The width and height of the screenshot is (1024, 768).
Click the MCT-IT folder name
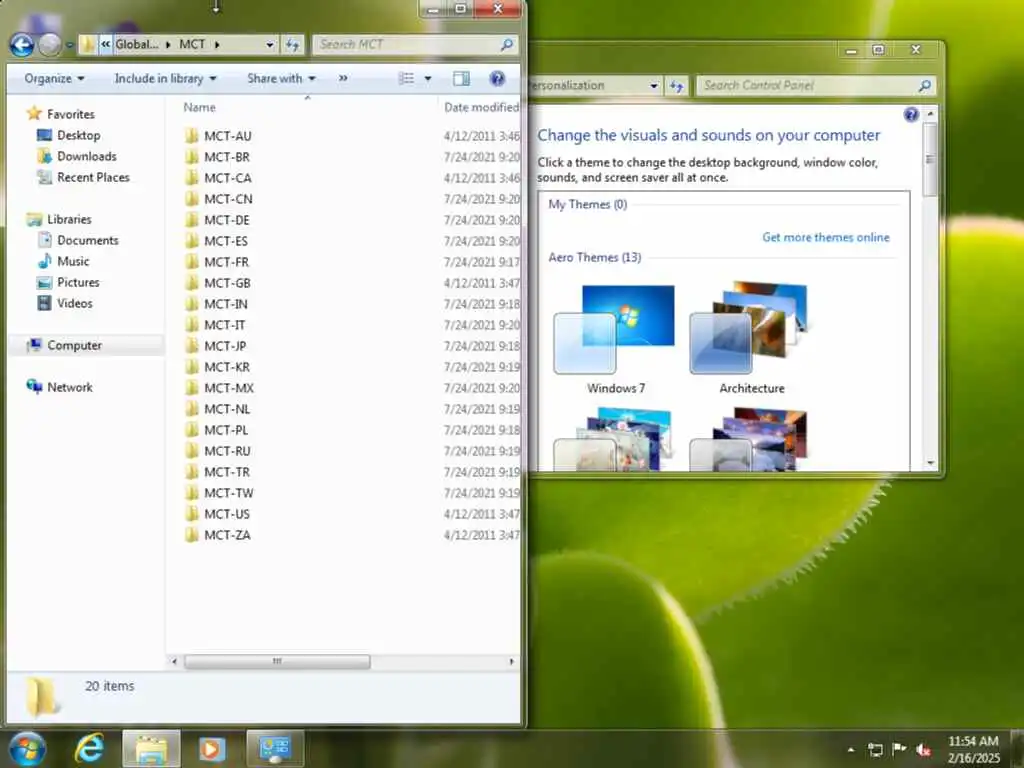click(x=225, y=325)
